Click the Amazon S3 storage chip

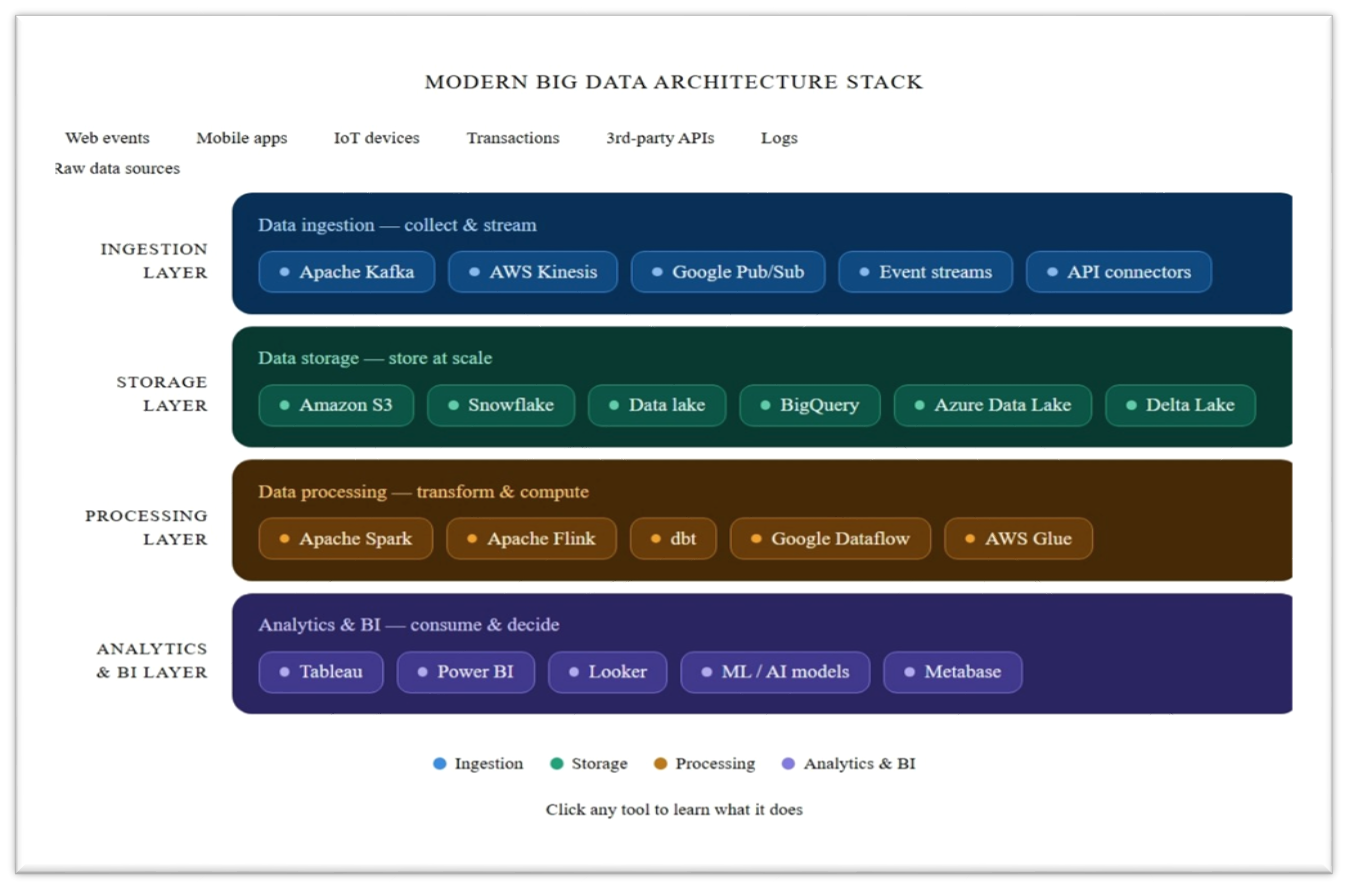336,405
